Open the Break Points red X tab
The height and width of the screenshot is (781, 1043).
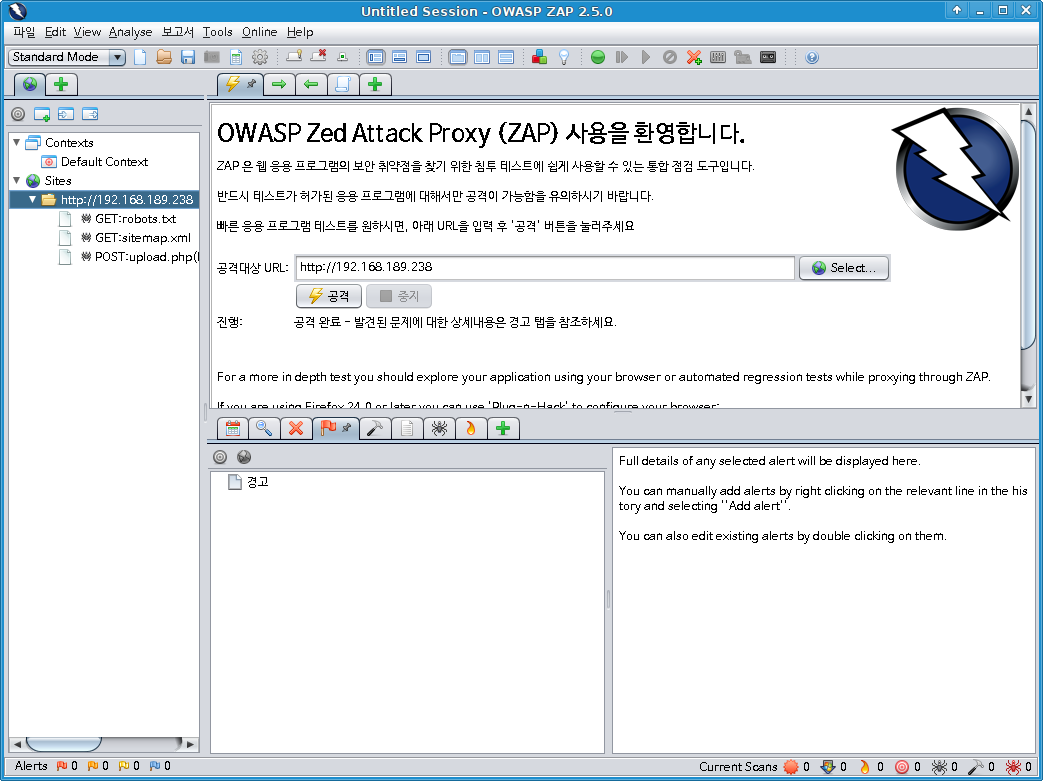coord(296,428)
